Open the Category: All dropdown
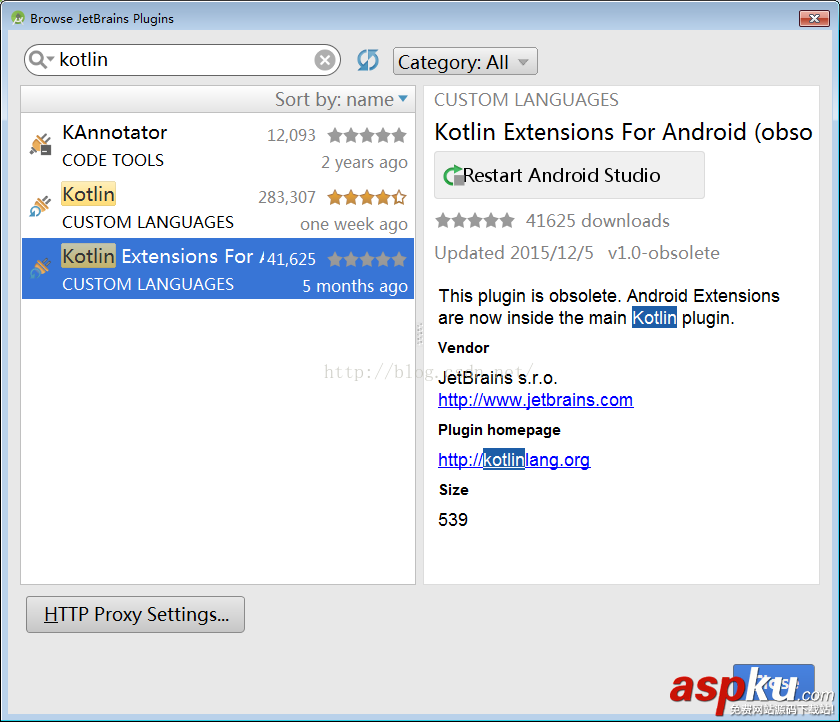 pyautogui.click(x=465, y=62)
